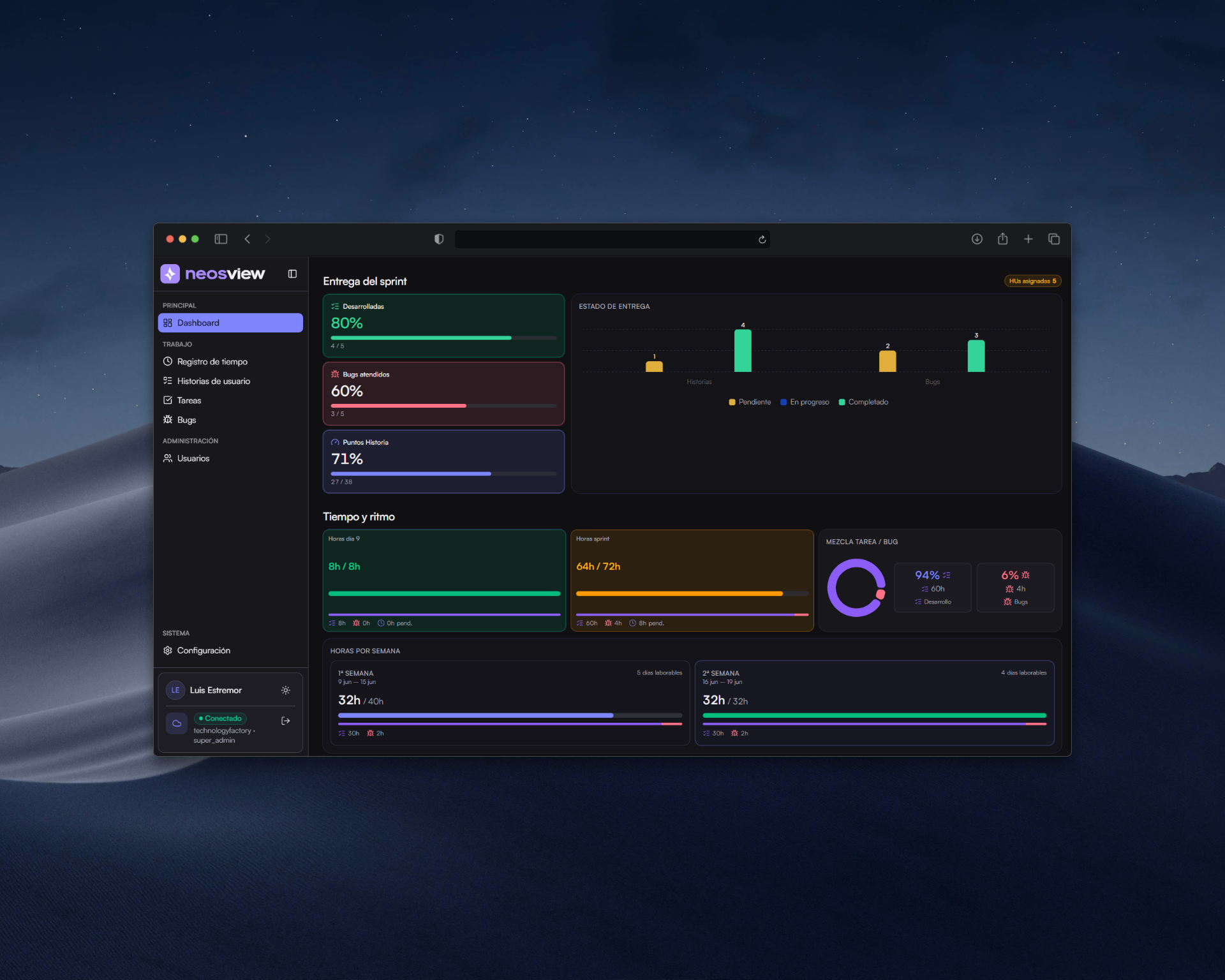Screen dimensions: 1225x980
Task: Click the Conectado status badge
Action: click(x=220, y=718)
